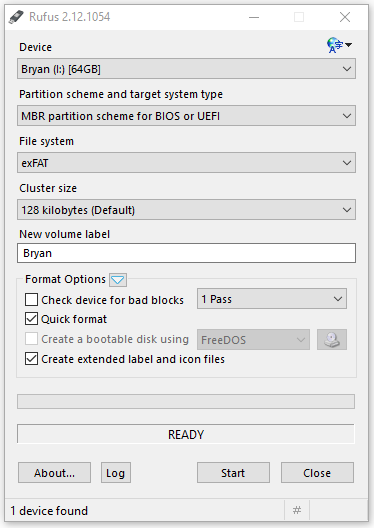Screen dimensions: 374x528
Task: Open the 1 Pass bad blocks dropdown
Action: (x=272, y=299)
